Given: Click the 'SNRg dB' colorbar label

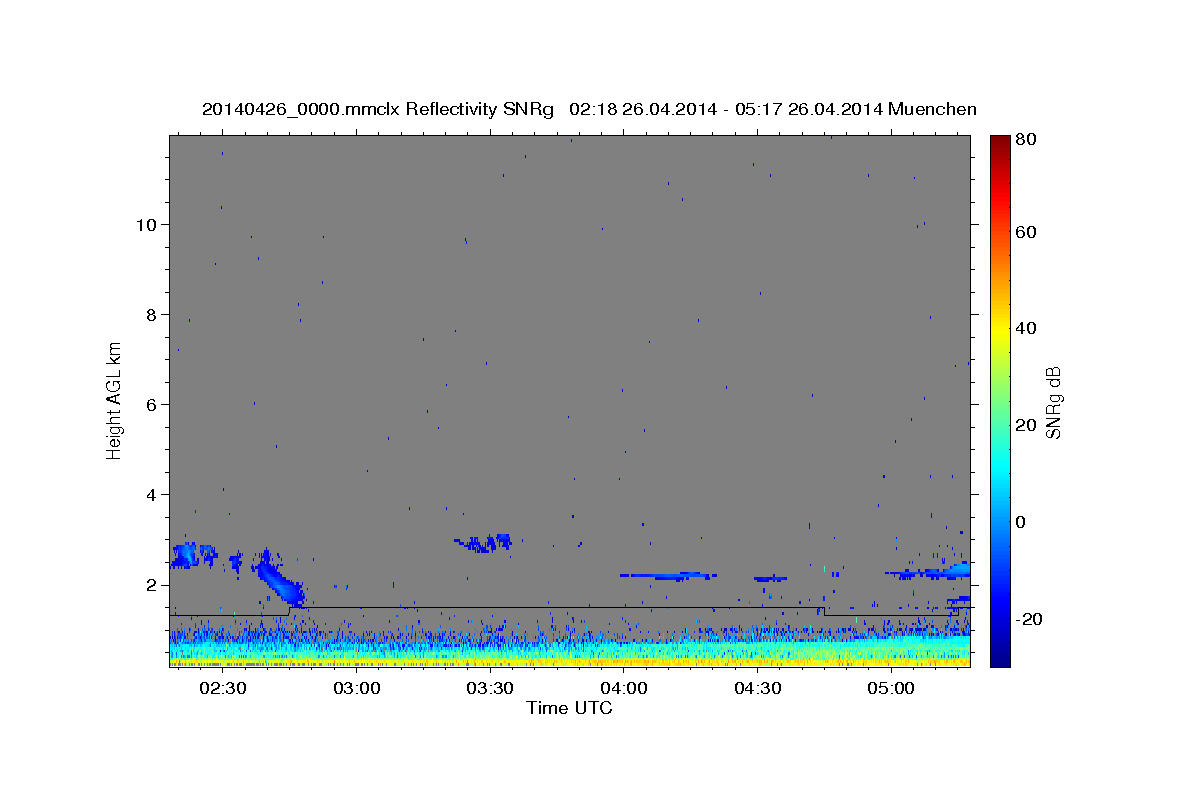Looking at the screenshot, I should pos(1054,402).
